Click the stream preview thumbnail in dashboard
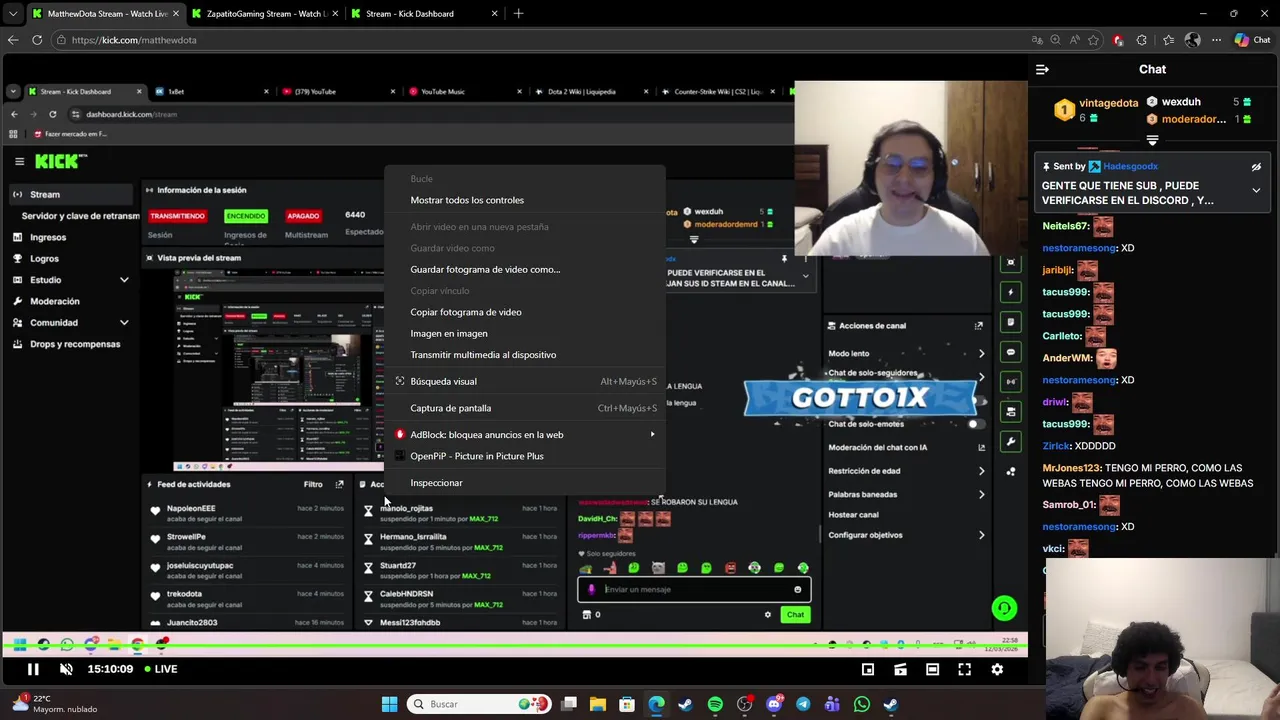This screenshot has width=1280, height=720. [x=278, y=369]
